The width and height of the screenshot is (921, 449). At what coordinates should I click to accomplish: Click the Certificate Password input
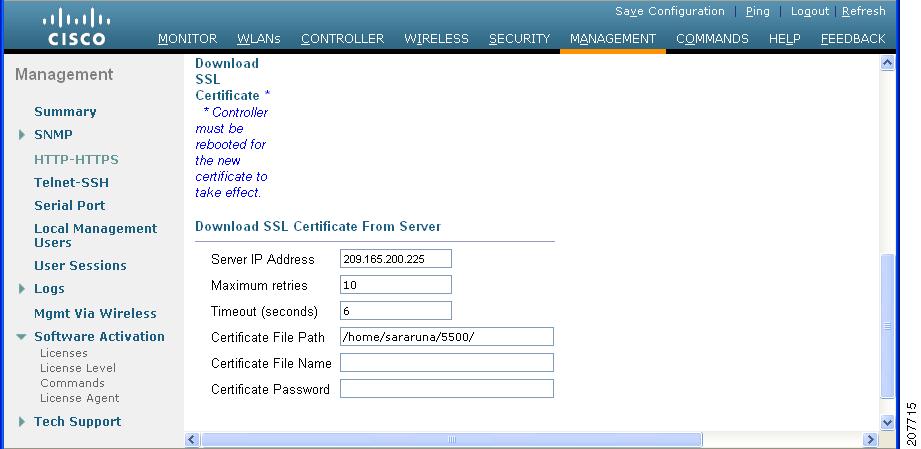(x=446, y=389)
